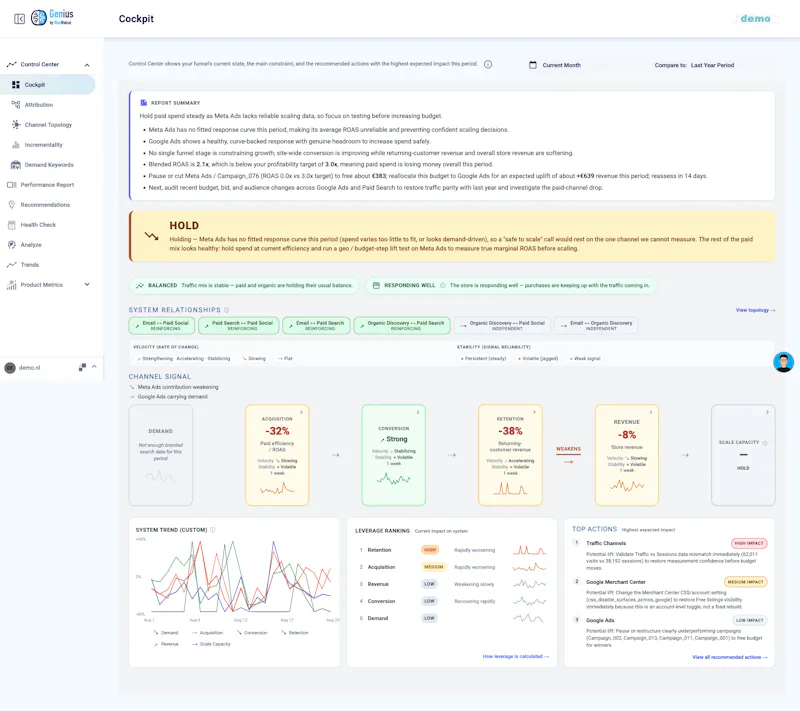Viewport: 800px width, 711px height.
Task: Open the Google Ads top action item
Action: point(671,633)
